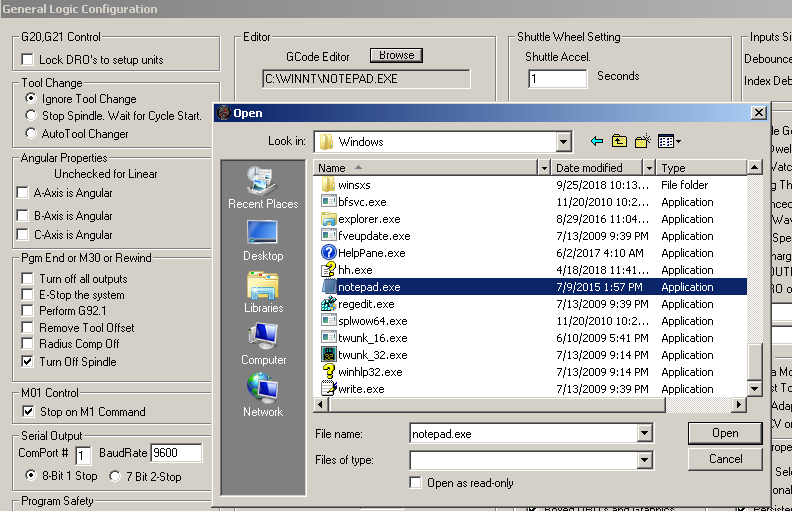Screen dimensions: 792x511
Task: Select the write.exe icon
Action: click(x=328, y=389)
